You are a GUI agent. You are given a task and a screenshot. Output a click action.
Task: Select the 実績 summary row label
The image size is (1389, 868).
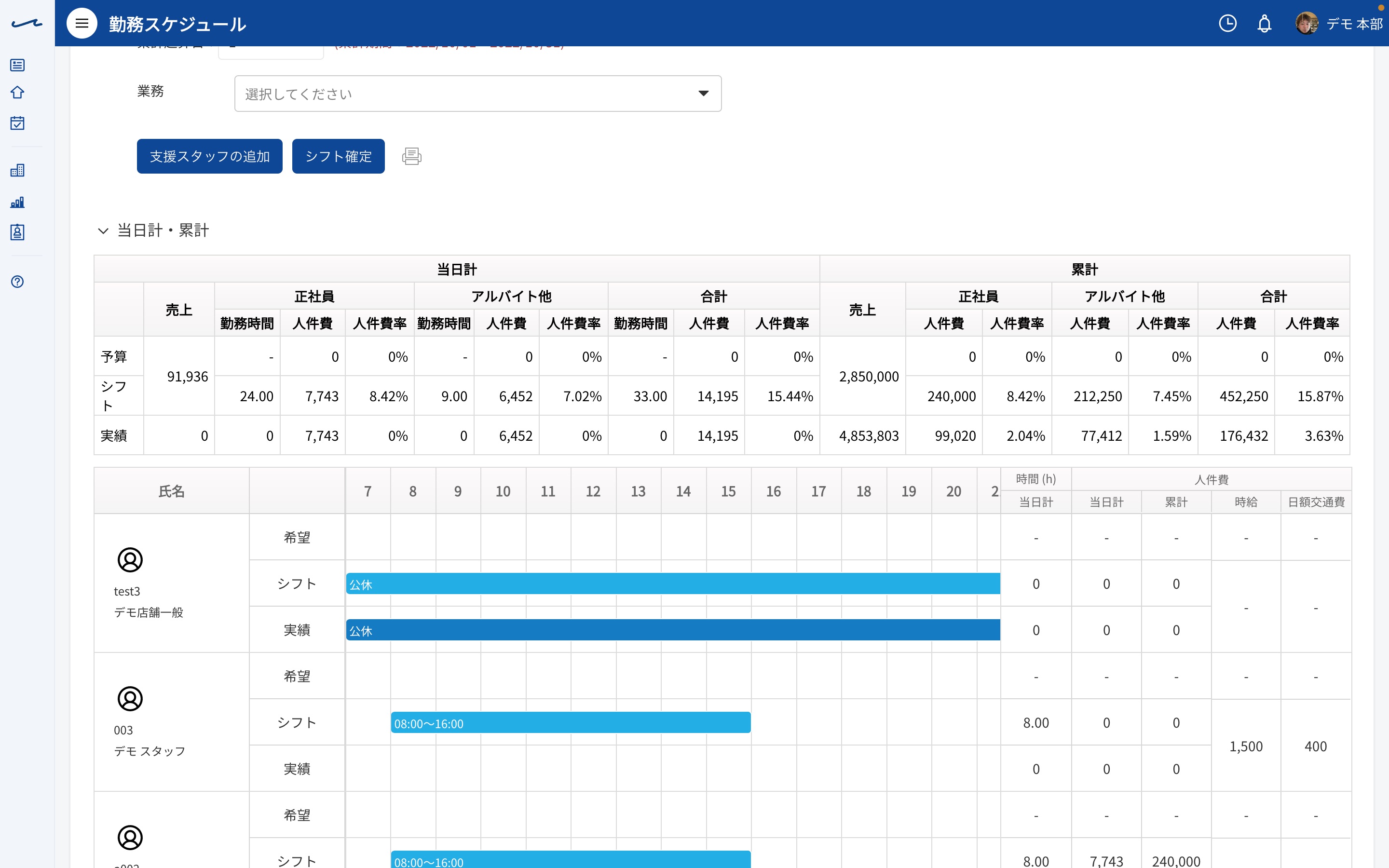pyautogui.click(x=114, y=436)
